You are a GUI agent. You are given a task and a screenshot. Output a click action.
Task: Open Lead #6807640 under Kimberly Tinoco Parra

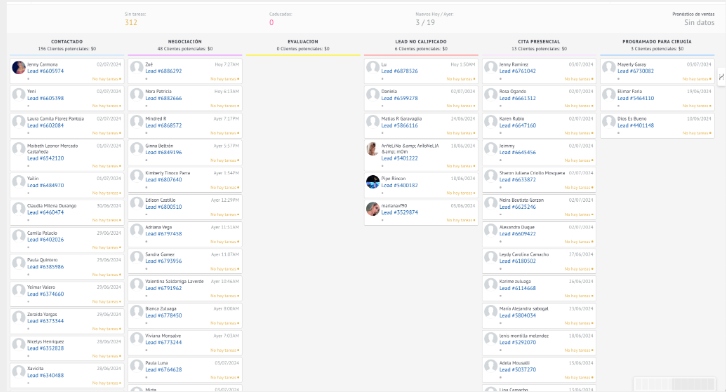(x=163, y=180)
